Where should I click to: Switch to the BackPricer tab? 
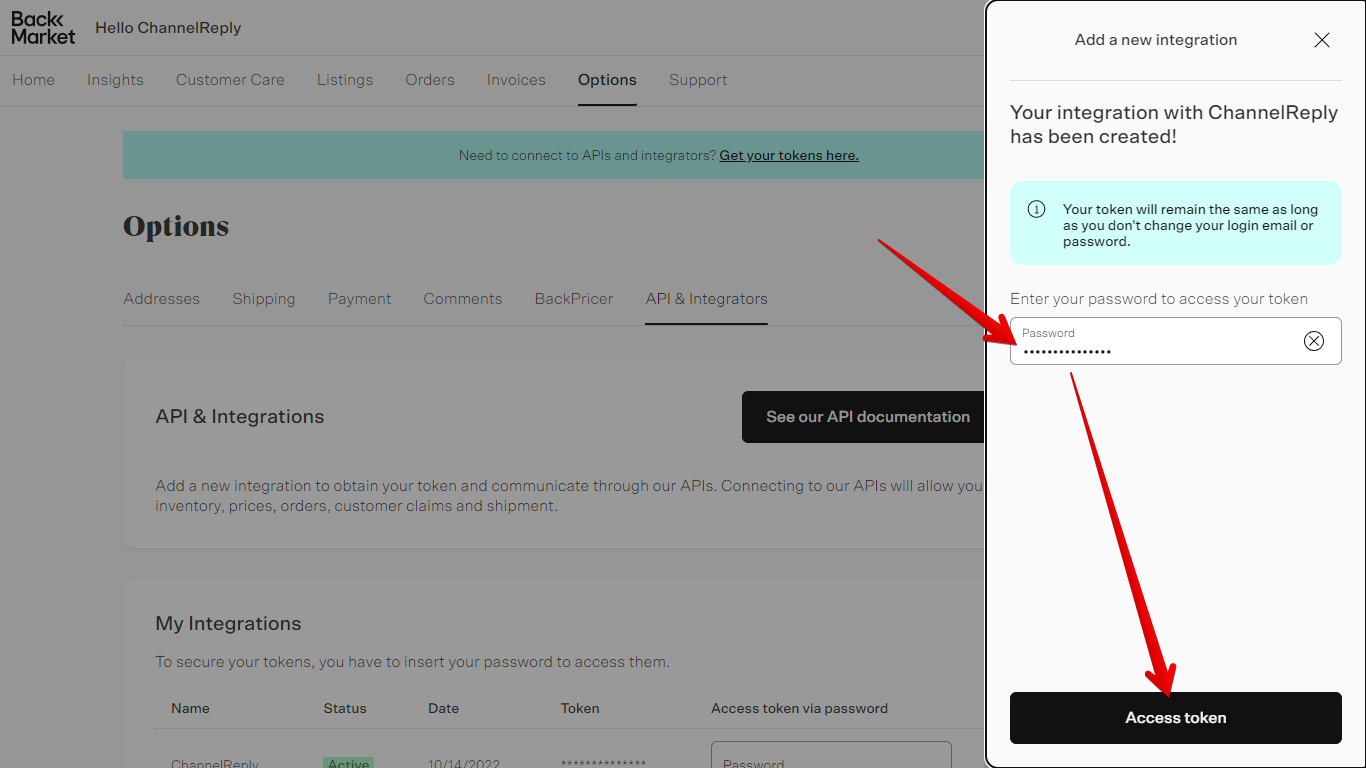point(574,299)
